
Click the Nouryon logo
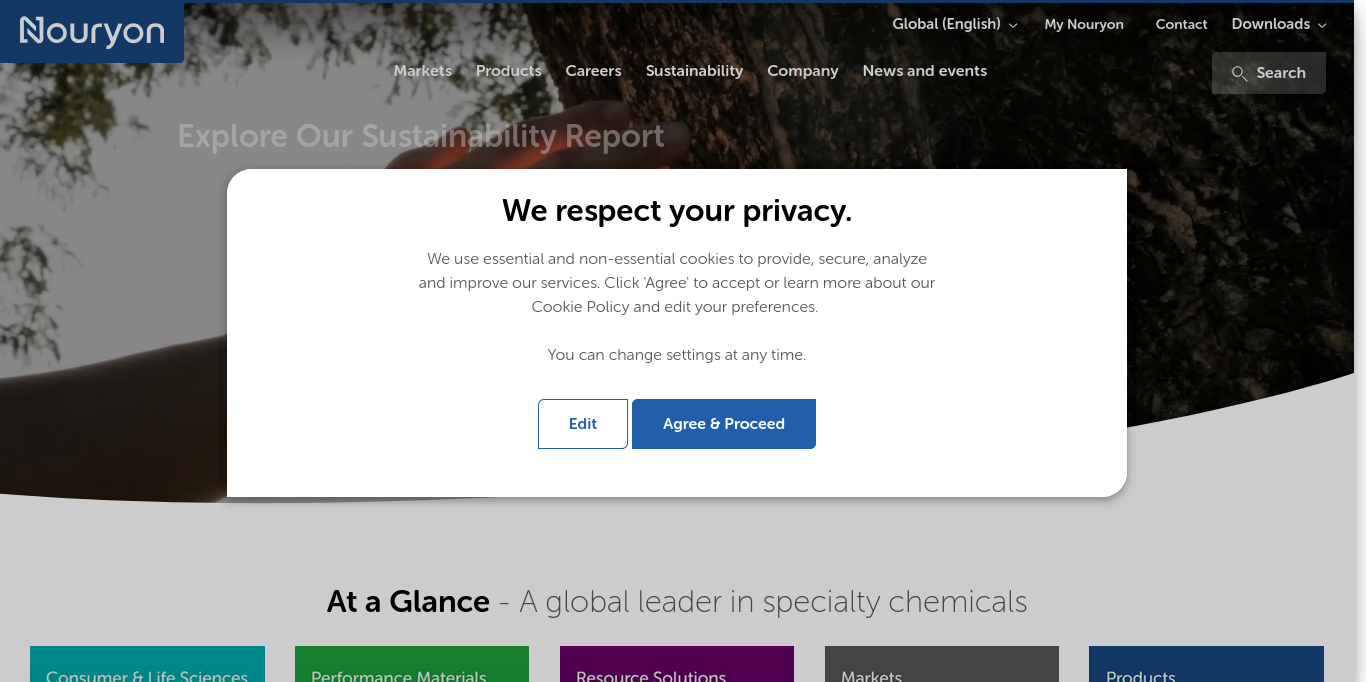tap(92, 32)
